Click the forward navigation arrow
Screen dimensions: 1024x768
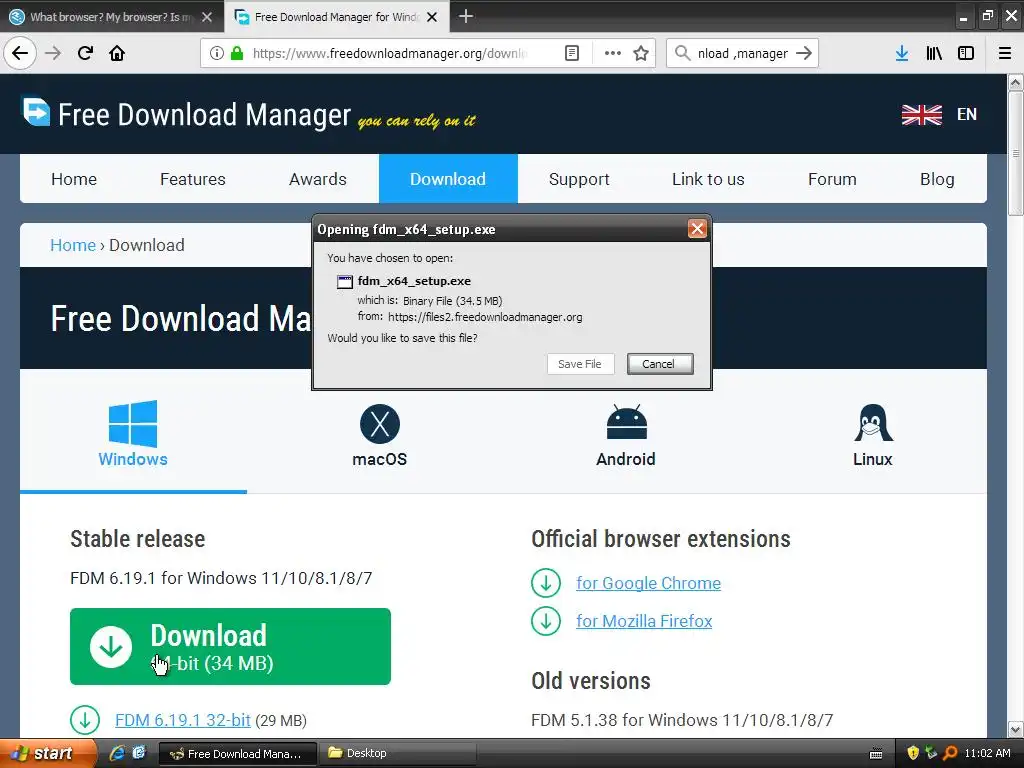click(53, 53)
